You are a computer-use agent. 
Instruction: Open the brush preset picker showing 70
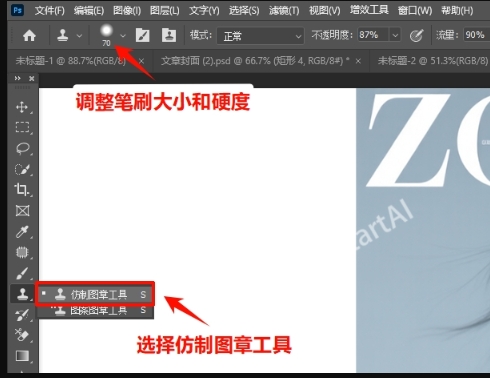[x=112, y=35]
